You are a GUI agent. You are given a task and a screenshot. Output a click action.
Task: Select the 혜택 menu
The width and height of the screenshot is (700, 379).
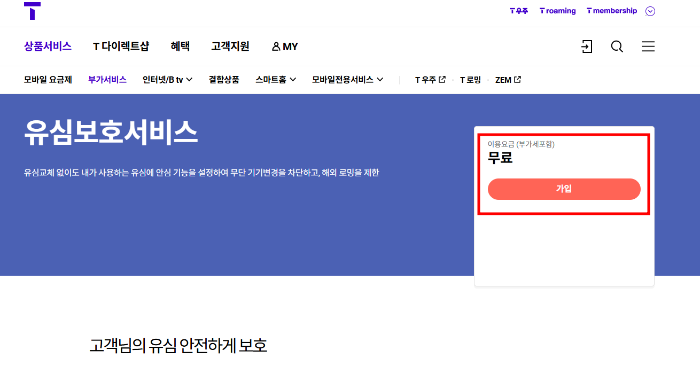(x=180, y=46)
